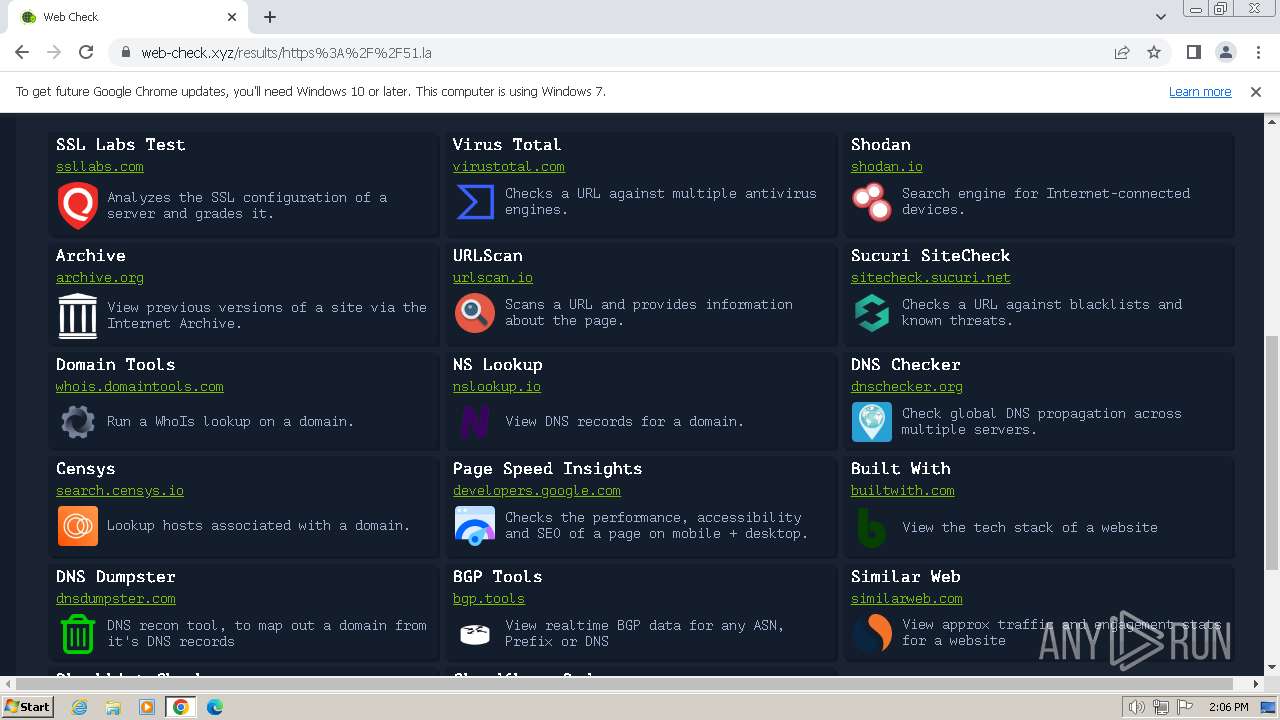The width and height of the screenshot is (1280, 720).
Task: Expand the tab search dropdown arrow
Action: tap(1161, 17)
